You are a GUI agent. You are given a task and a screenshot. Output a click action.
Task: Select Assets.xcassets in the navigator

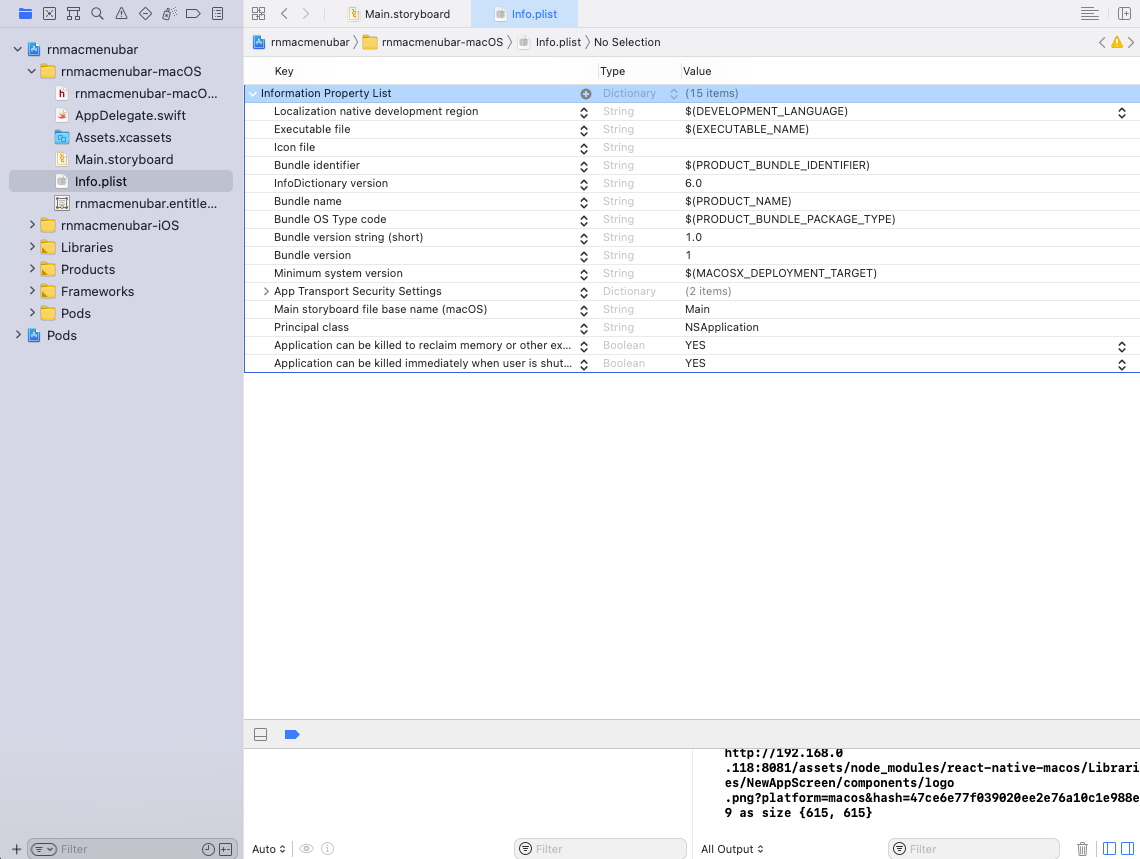(x=123, y=137)
